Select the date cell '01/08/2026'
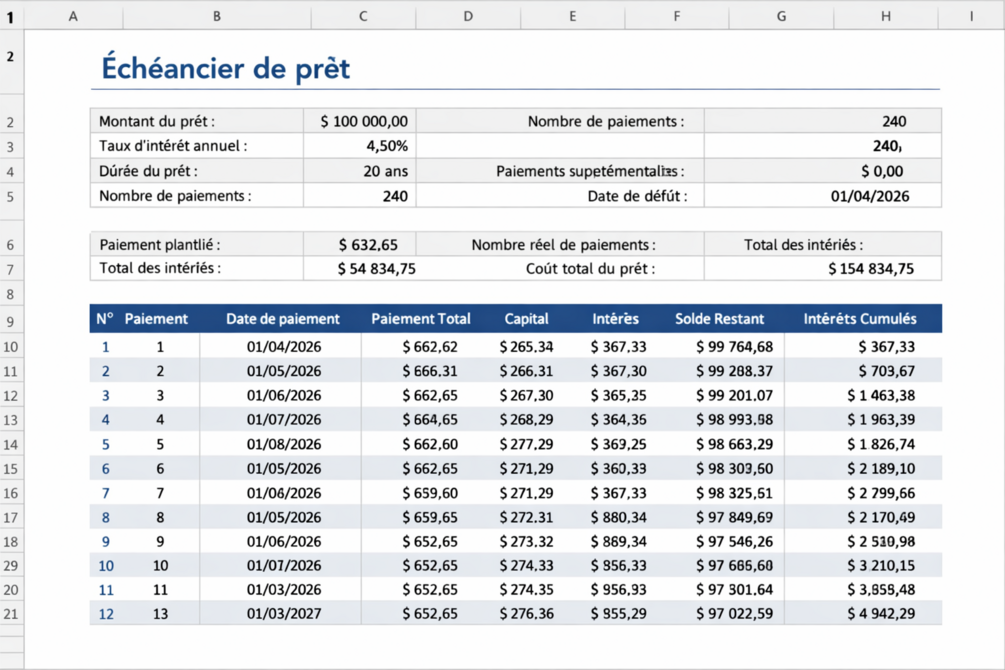Screen dimensions: 1005x670 click(x=284, y=444)
